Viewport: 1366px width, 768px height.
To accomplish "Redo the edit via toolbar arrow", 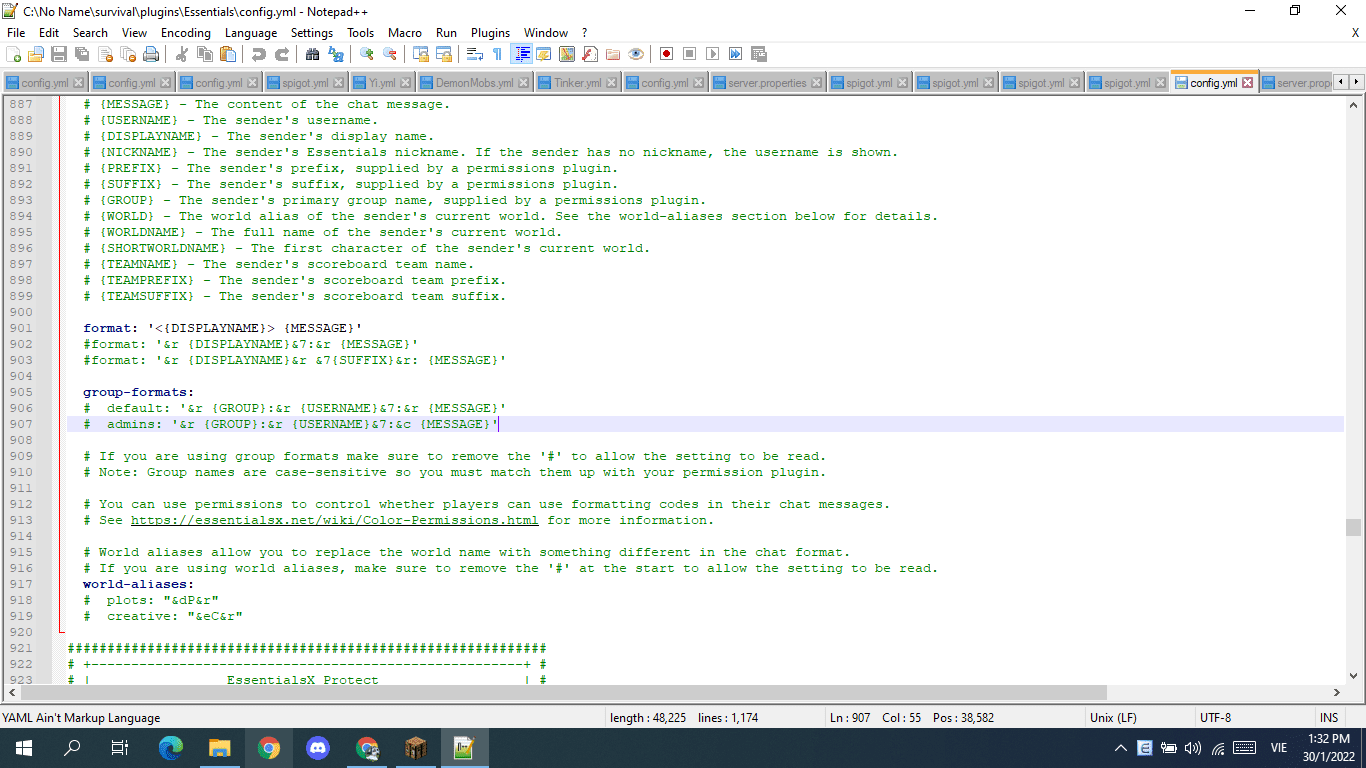I will pyautogui.click(x=282, y=54).
